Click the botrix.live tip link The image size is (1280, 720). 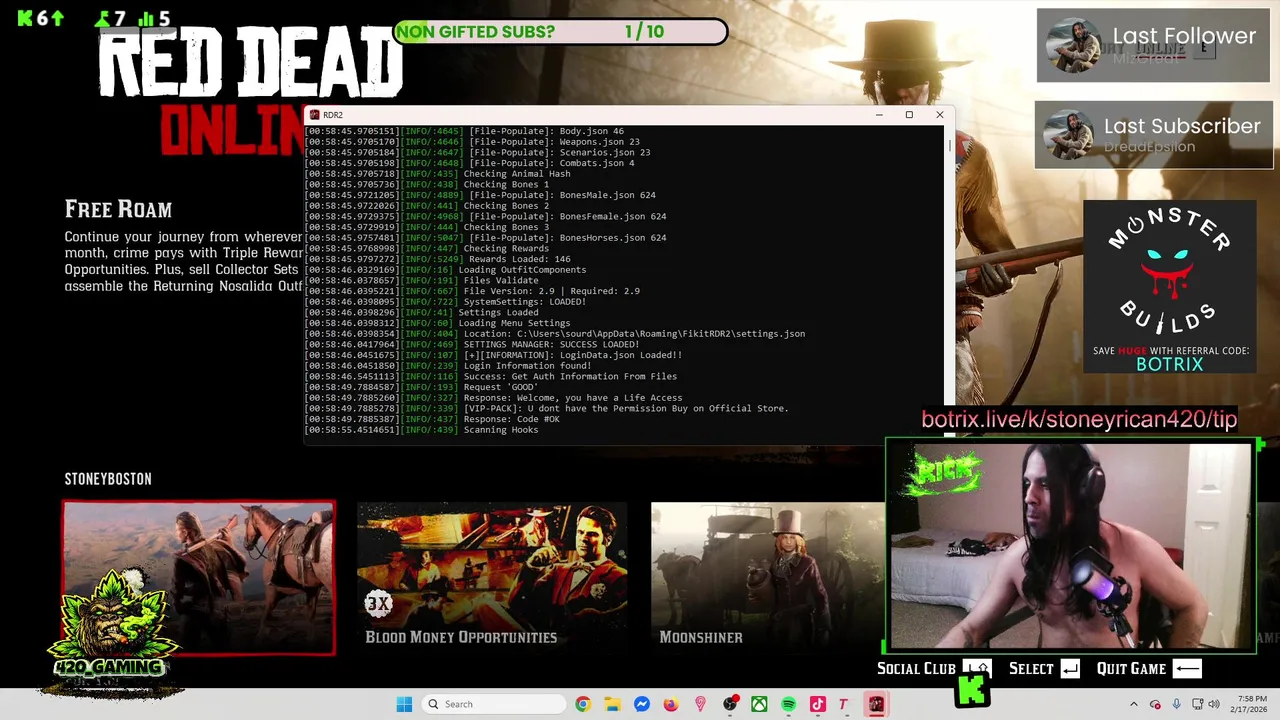pos(1079,420)
